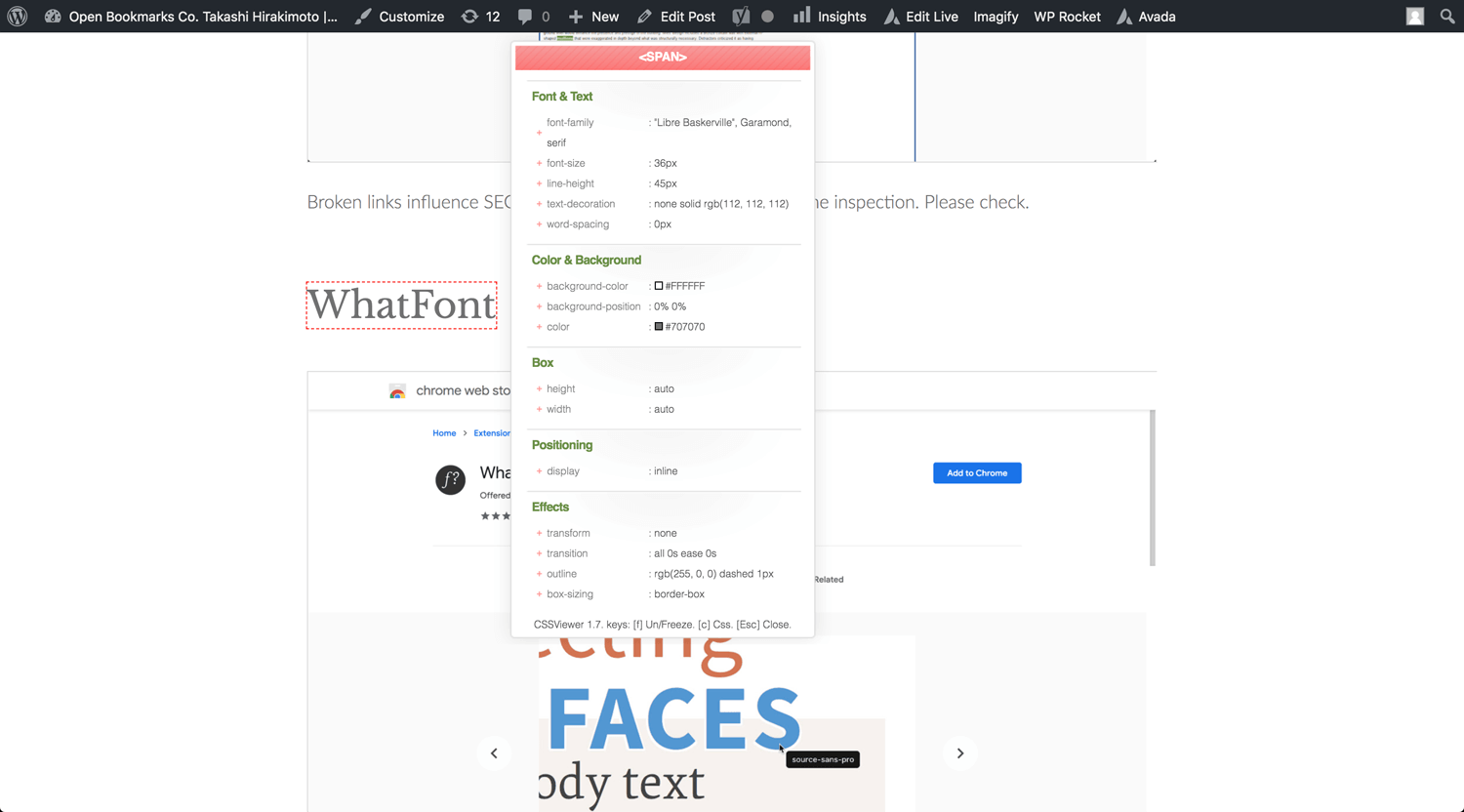The width and height of the screenshot is (1464, 812).
Task: Open the Yoast SEO icon
Action: click(741, 17)
